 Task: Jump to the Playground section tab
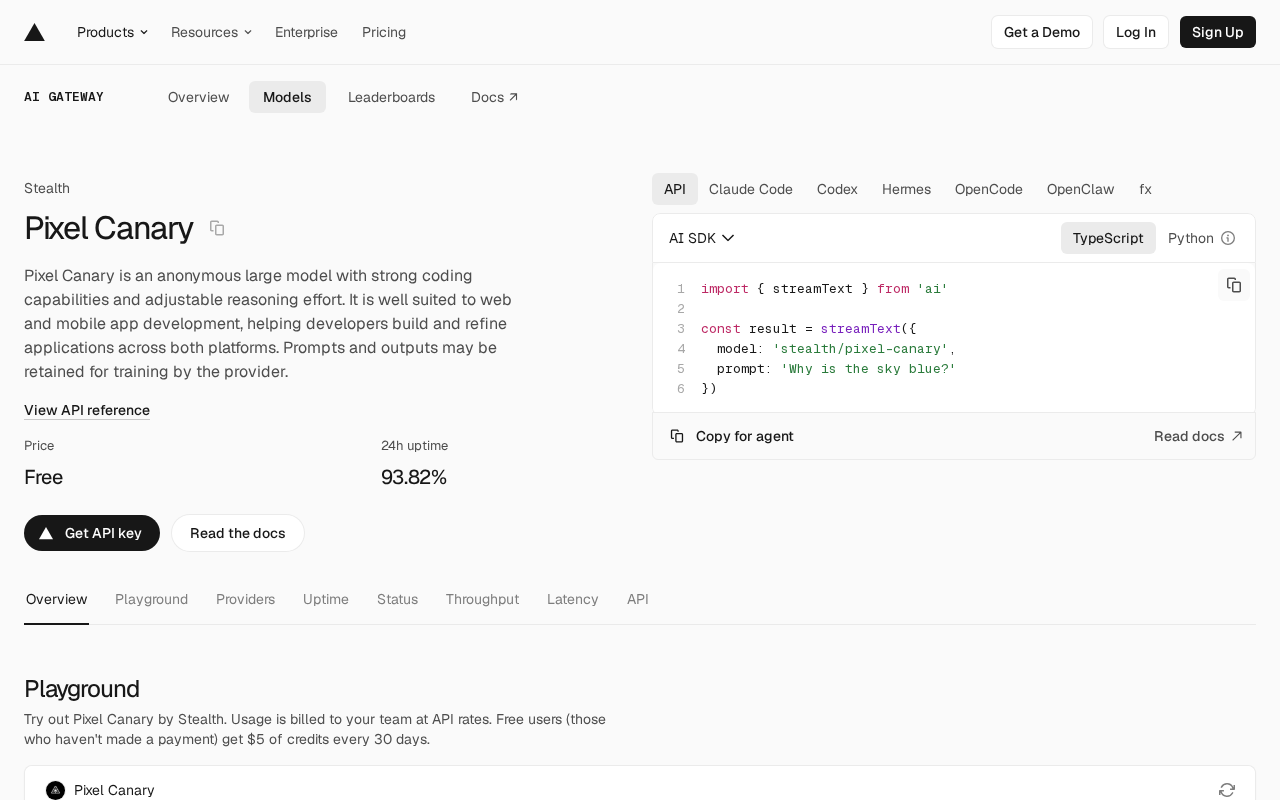[151, 599]
